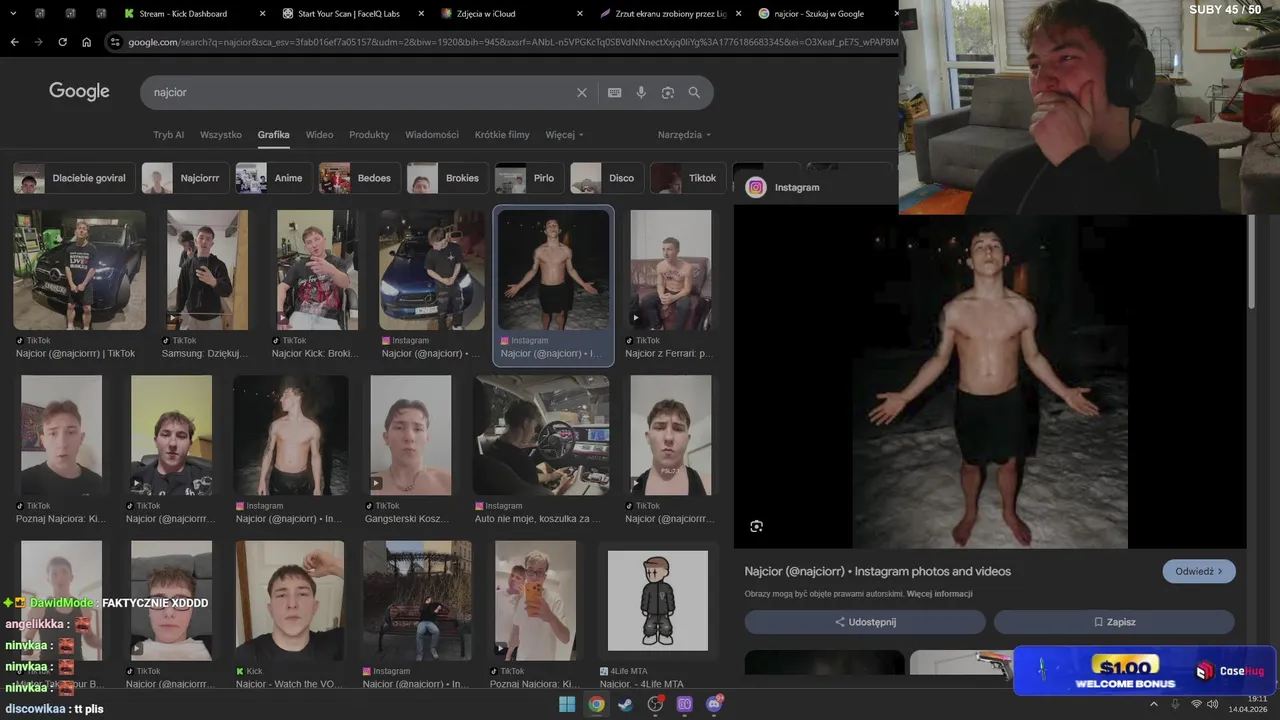Open Najcior - Watch the VO... Kick thumbnail

(x=290, y=600)
